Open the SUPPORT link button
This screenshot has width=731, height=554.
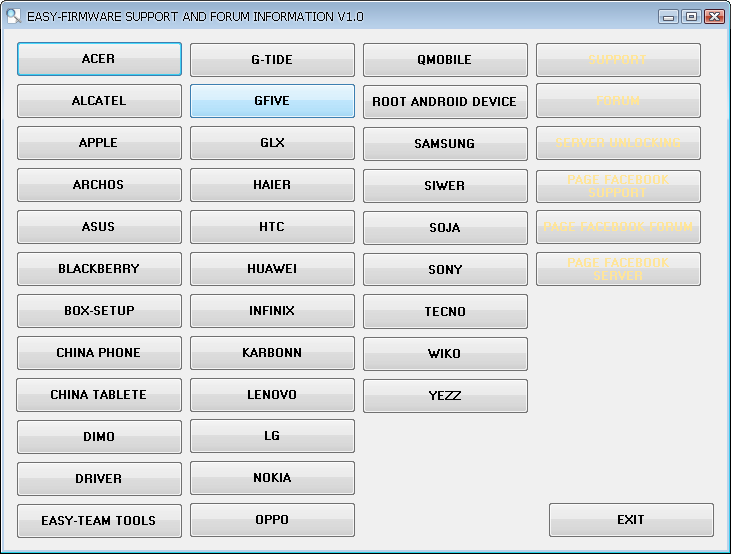click(618, 60)
